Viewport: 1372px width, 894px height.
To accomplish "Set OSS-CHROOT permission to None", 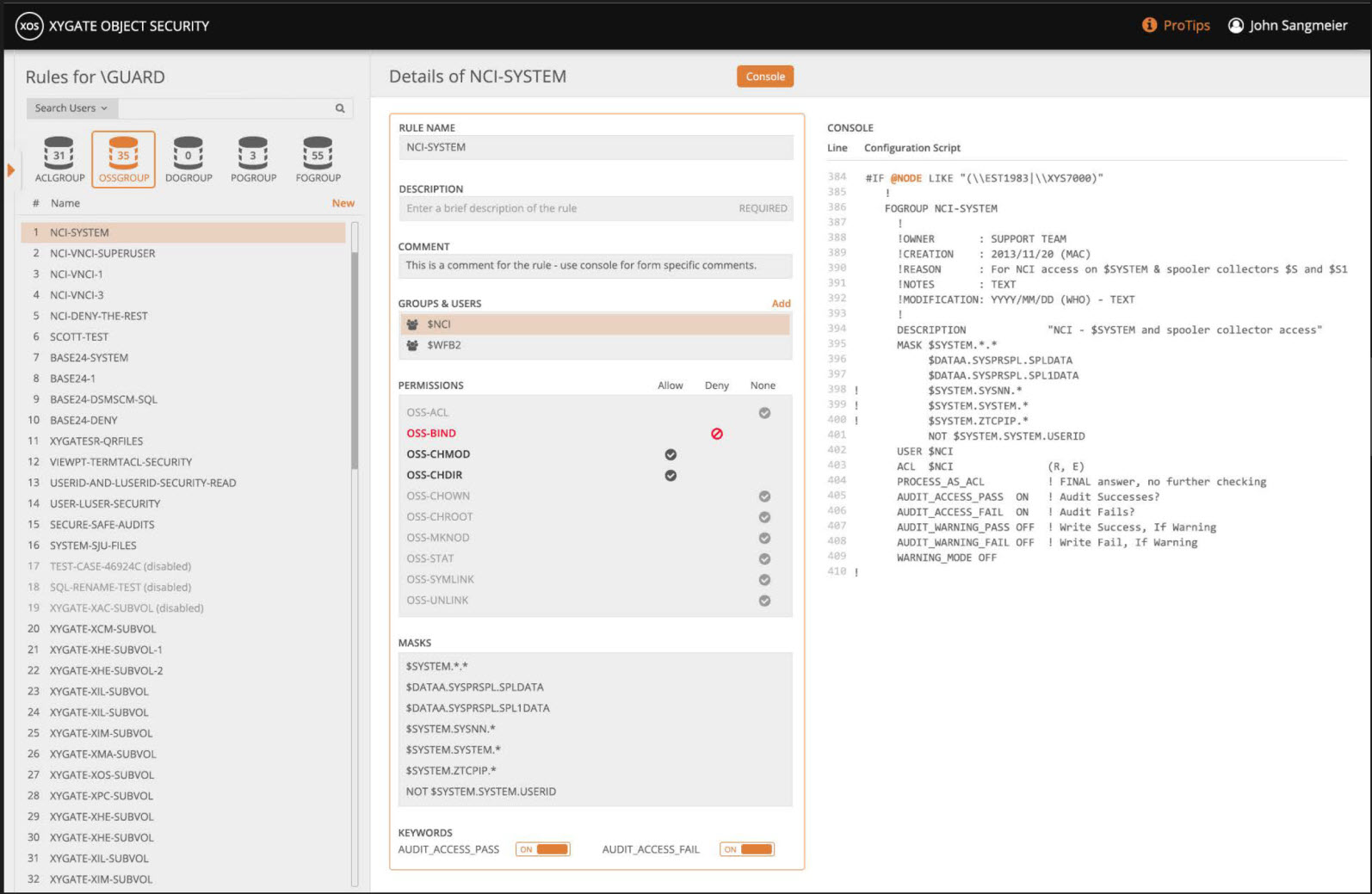I will coord(764,517).
